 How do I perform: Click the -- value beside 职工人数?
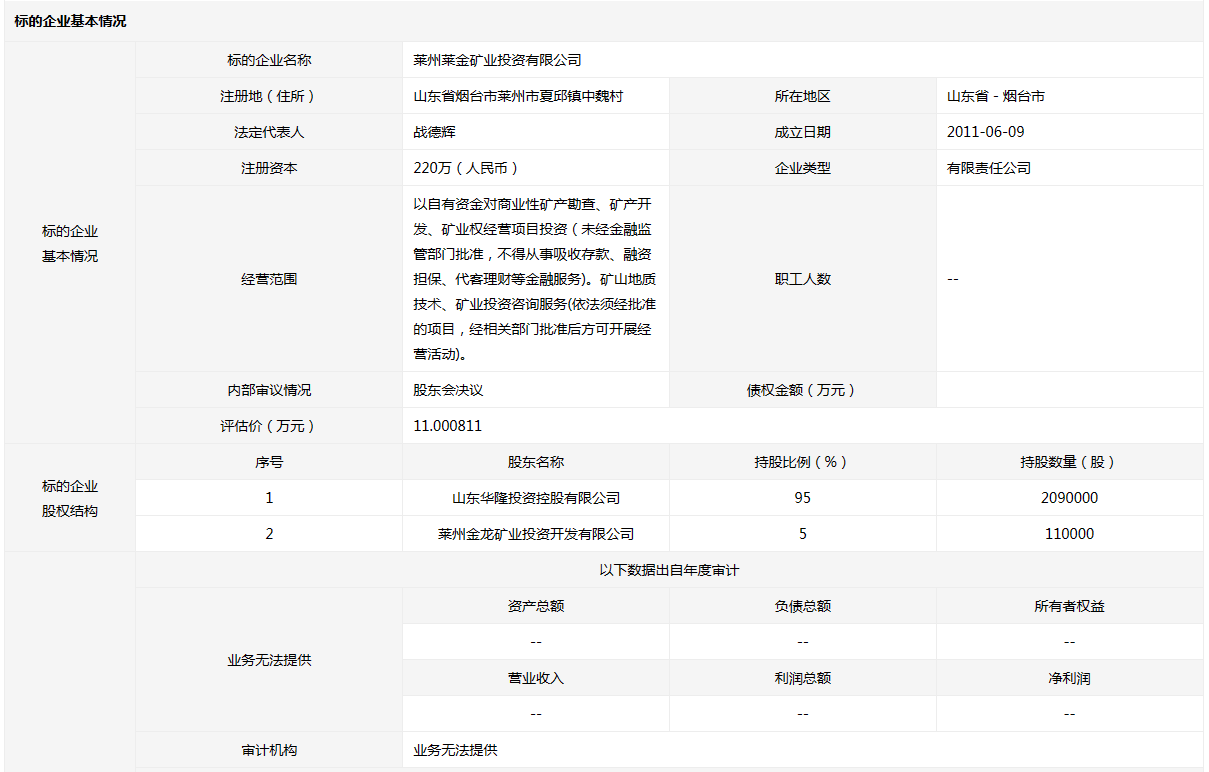953,279
